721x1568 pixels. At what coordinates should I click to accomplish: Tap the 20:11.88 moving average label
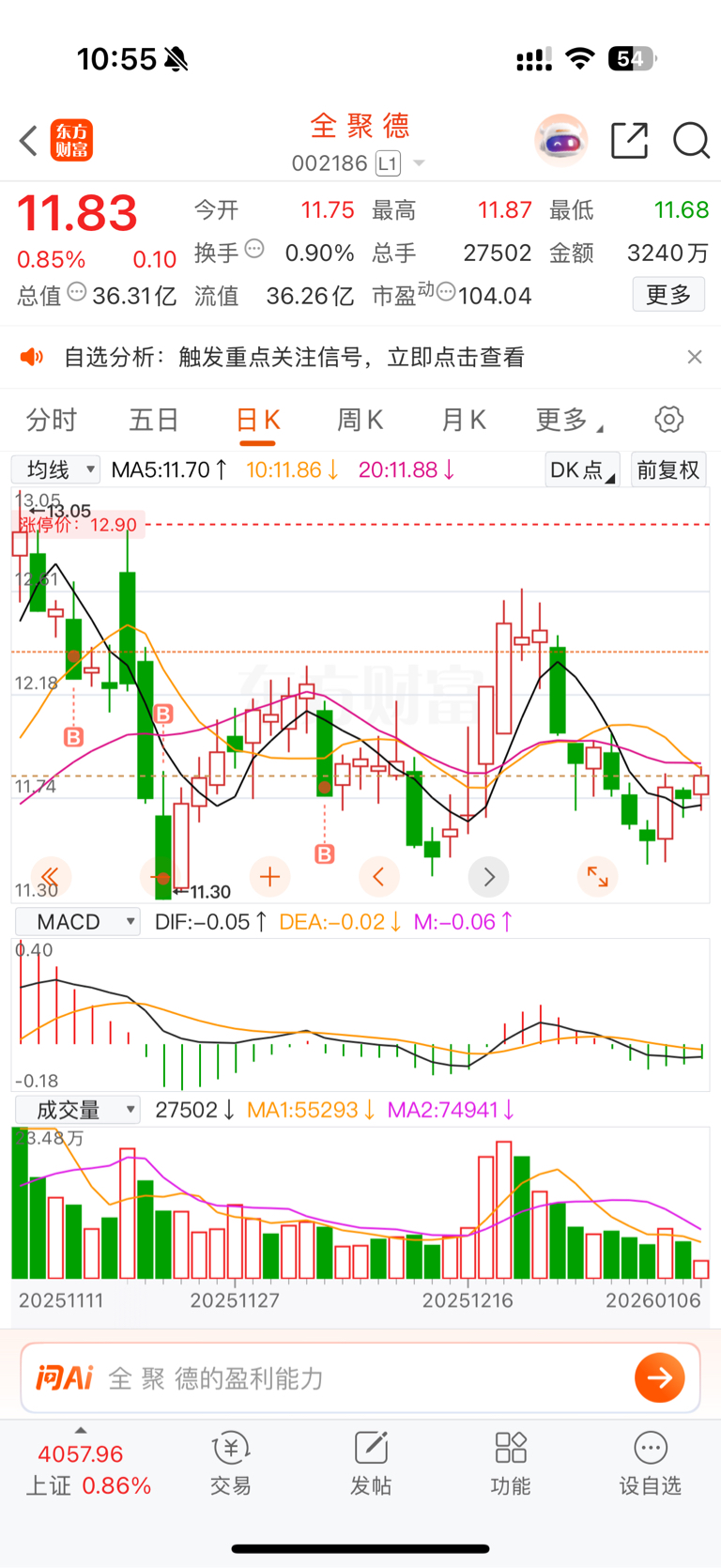point(407,469)
